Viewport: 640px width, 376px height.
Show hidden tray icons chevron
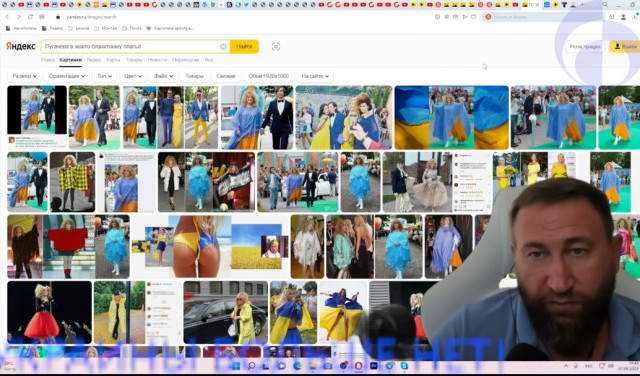click(566, 365)
